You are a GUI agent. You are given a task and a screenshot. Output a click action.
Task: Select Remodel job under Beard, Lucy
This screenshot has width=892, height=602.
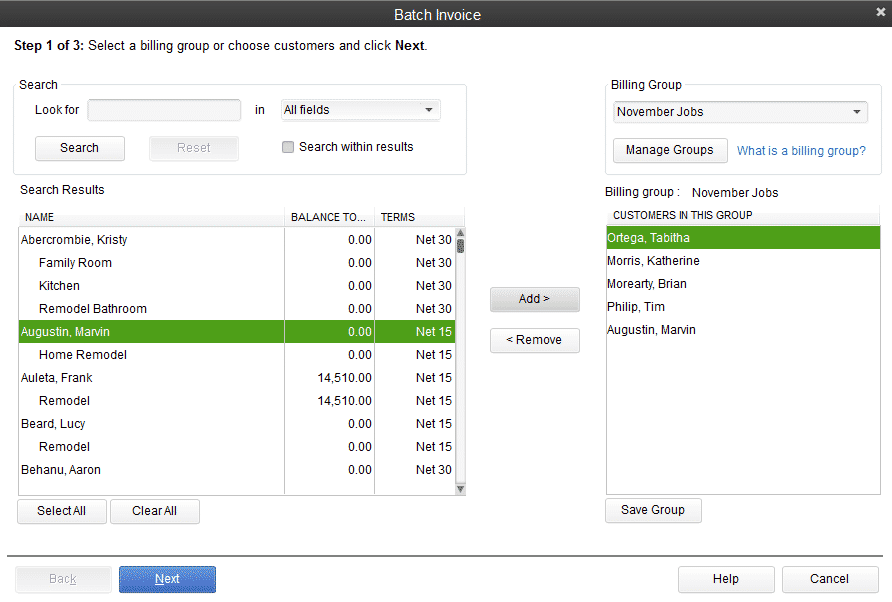[237, 447]
